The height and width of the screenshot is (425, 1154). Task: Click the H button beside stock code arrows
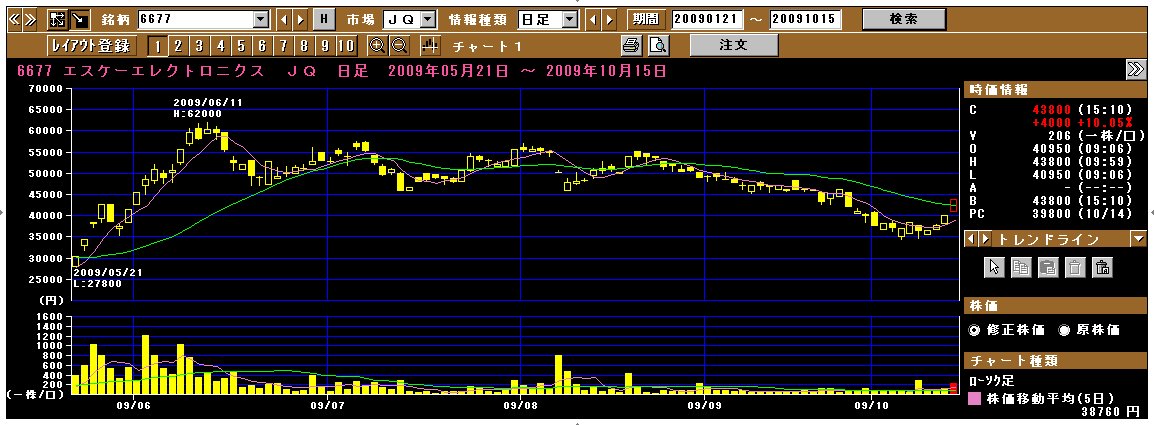(x=323, y=20)
